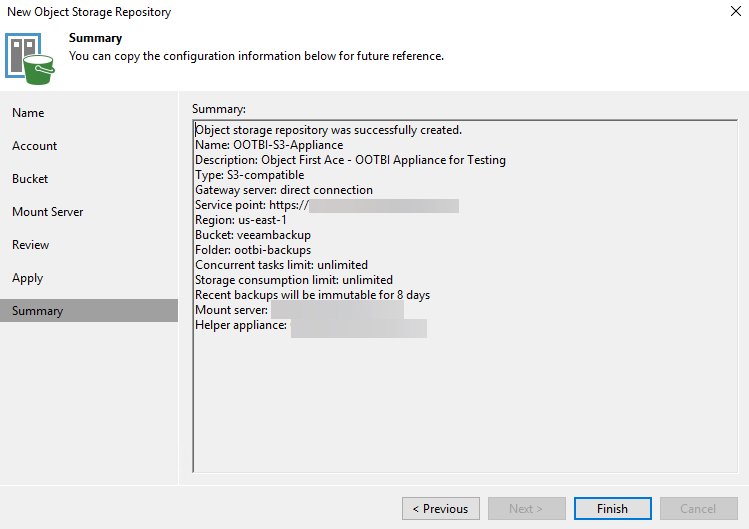Click the disabled Cancel button
749x529 pixels.
point(698,508)
